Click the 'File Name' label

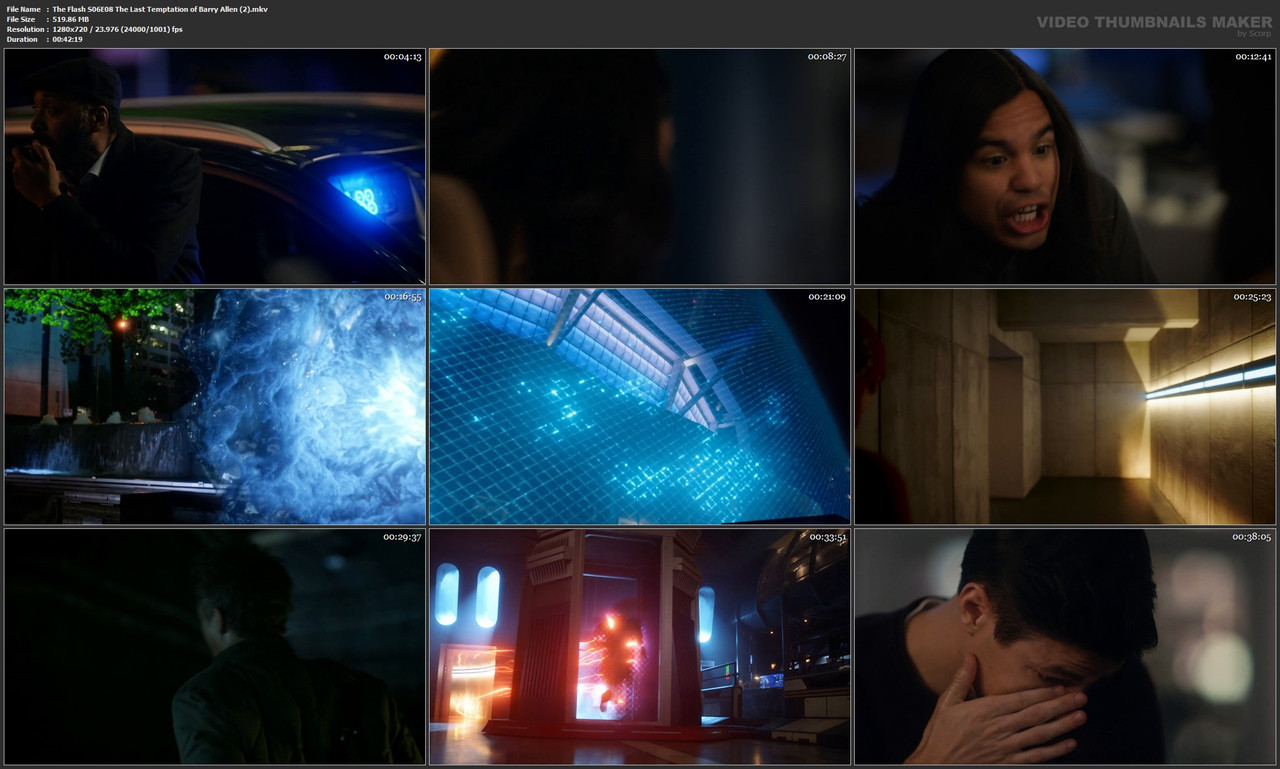point(24,9)
